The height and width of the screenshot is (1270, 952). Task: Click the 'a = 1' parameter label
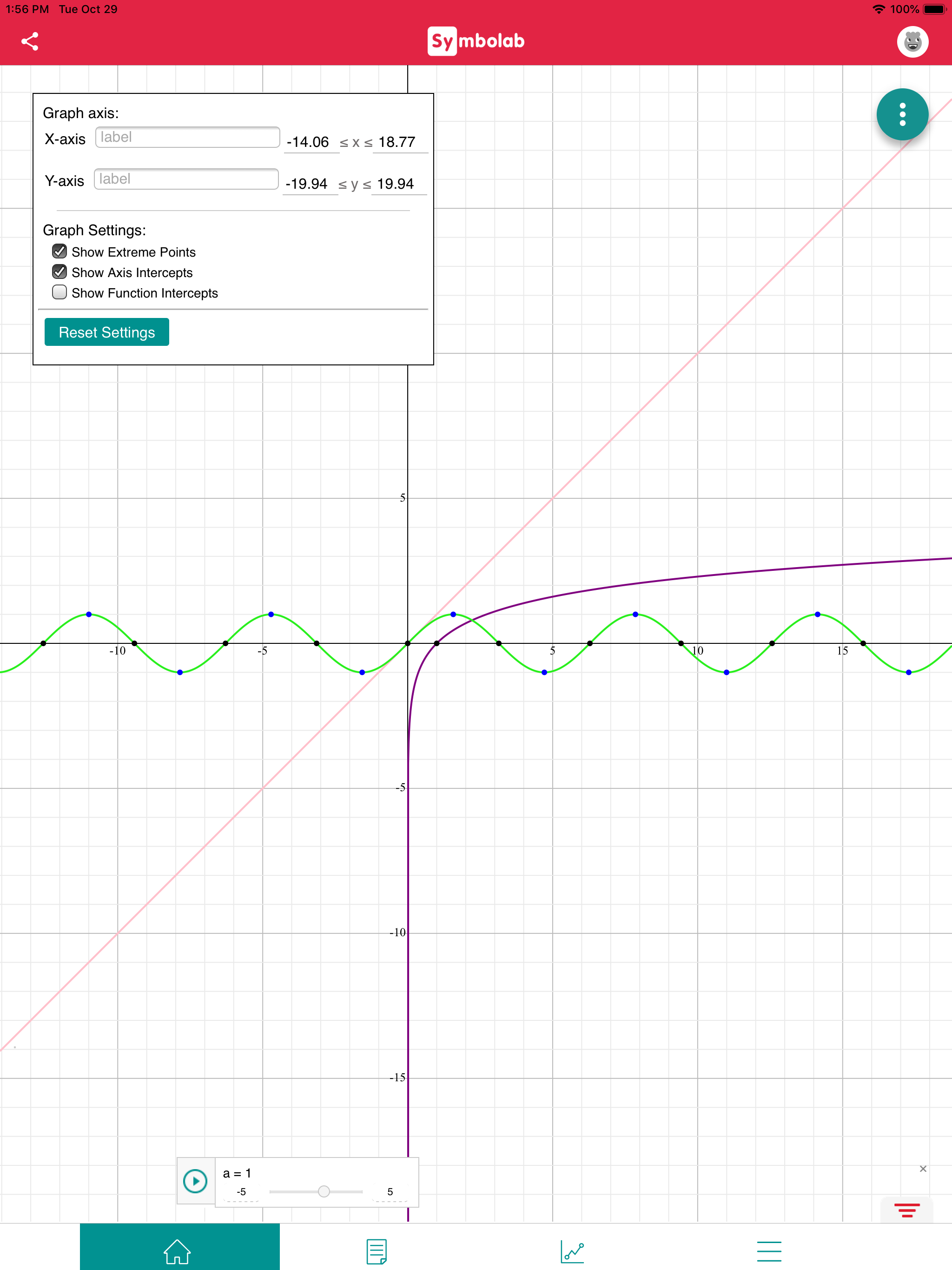237,1173
